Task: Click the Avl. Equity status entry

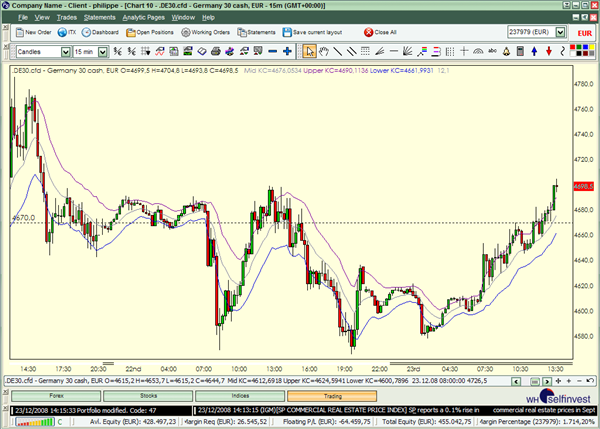Action: (132, 422)
